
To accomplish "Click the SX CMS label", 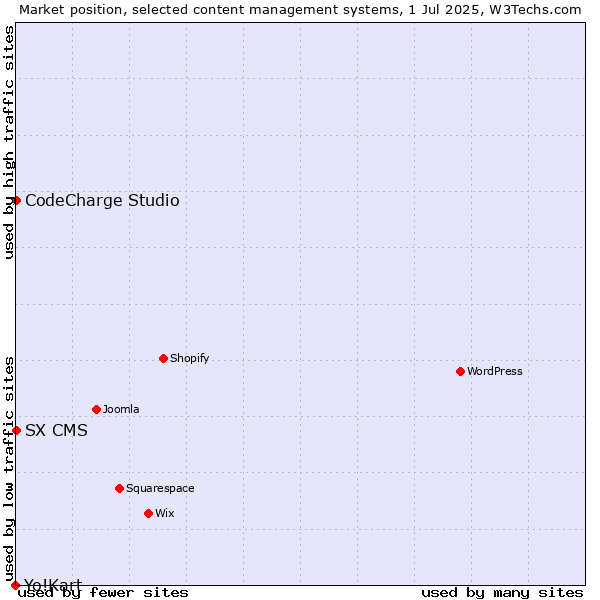I will (56, 430).
